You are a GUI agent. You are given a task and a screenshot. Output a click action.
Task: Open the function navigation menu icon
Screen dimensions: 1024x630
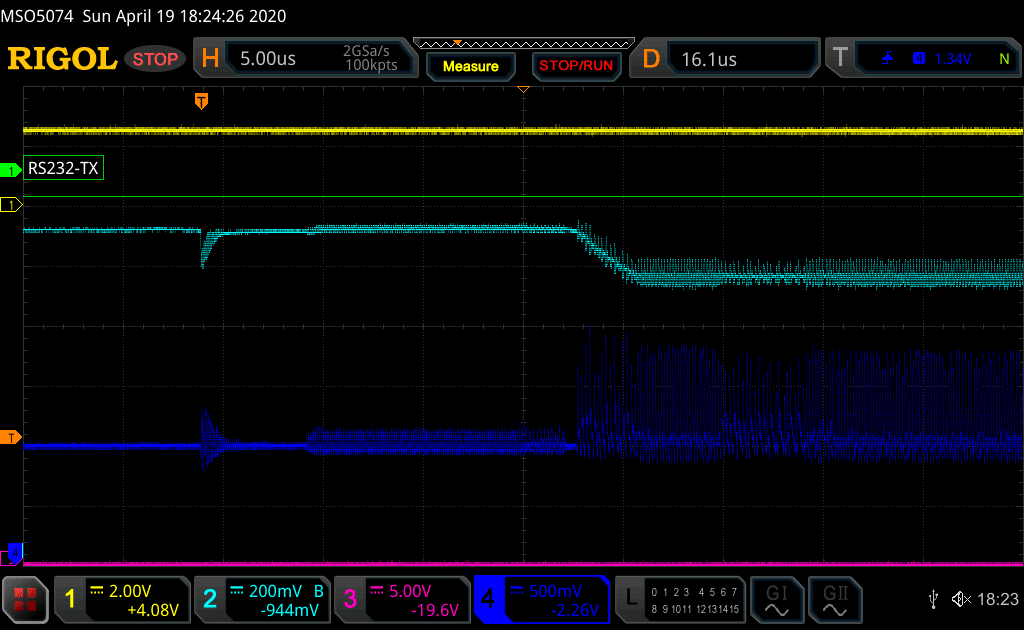27,599
